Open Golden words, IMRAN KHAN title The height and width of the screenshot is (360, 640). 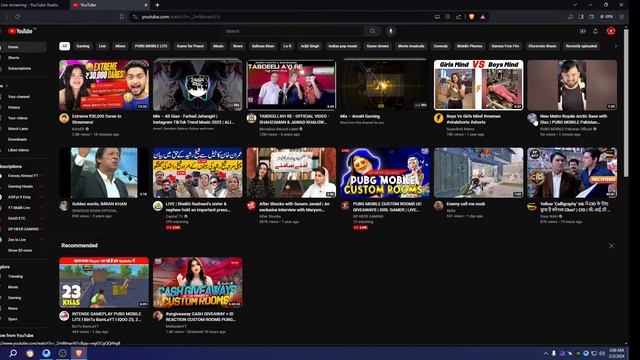point(99,204)
